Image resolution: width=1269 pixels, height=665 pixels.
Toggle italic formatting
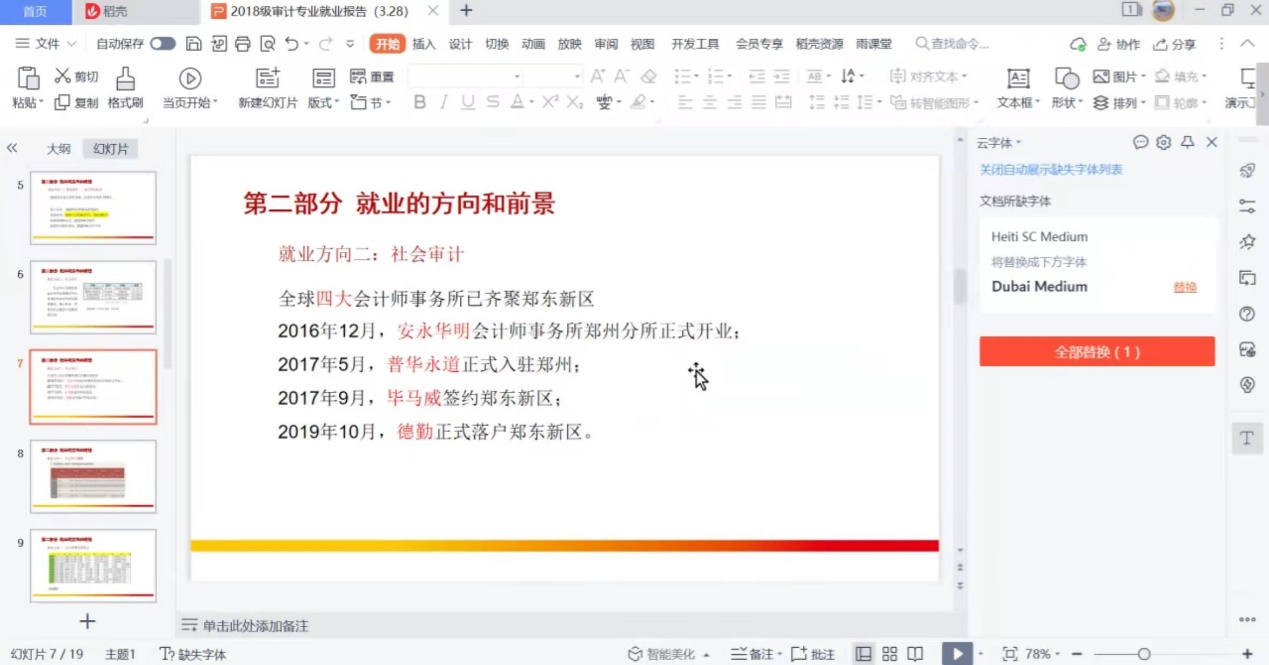[443, 102]
